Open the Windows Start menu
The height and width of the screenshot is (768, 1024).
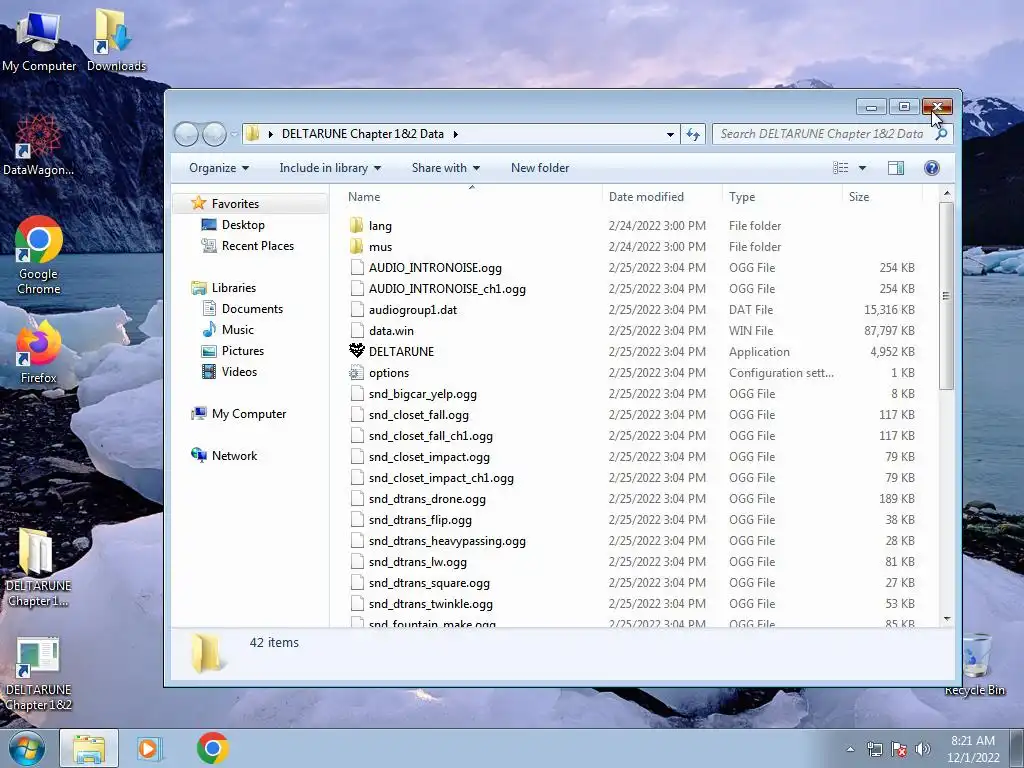27,748
